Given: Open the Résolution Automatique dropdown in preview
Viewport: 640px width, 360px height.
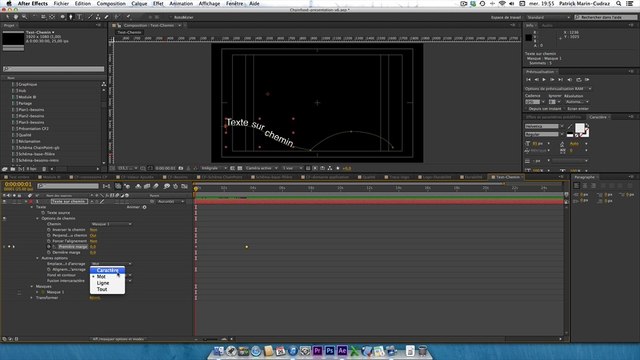Looking at the screenshot, I should 577,102.
